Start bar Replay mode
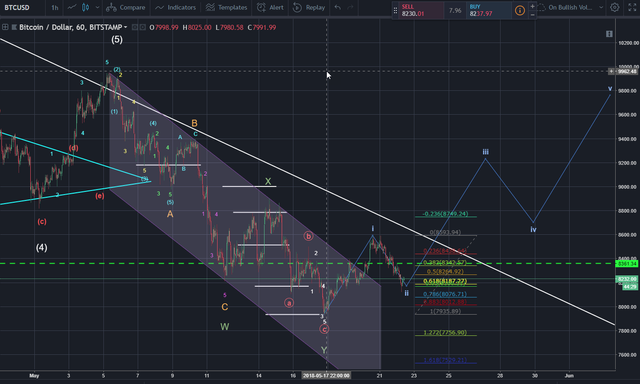The width and height of the screenshot is (640, 384). [x=309, y=7]
